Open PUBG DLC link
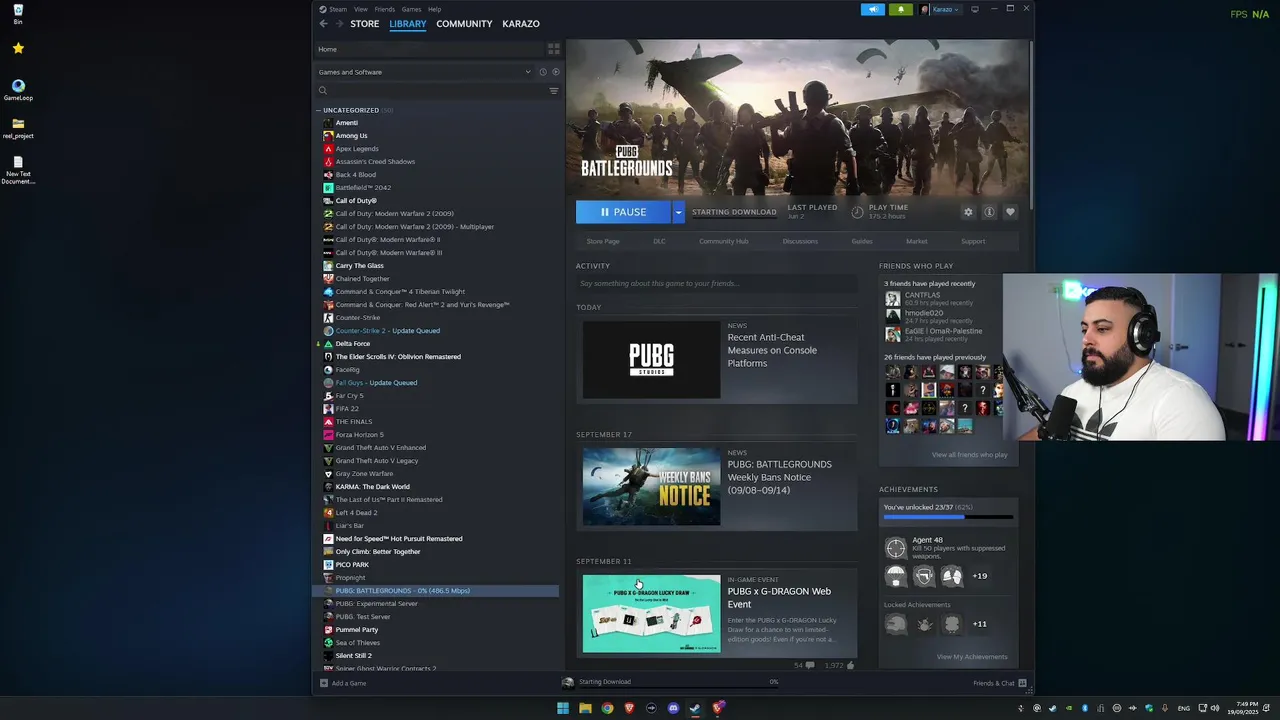This screenshot has height=720, width=1280. 659,241
